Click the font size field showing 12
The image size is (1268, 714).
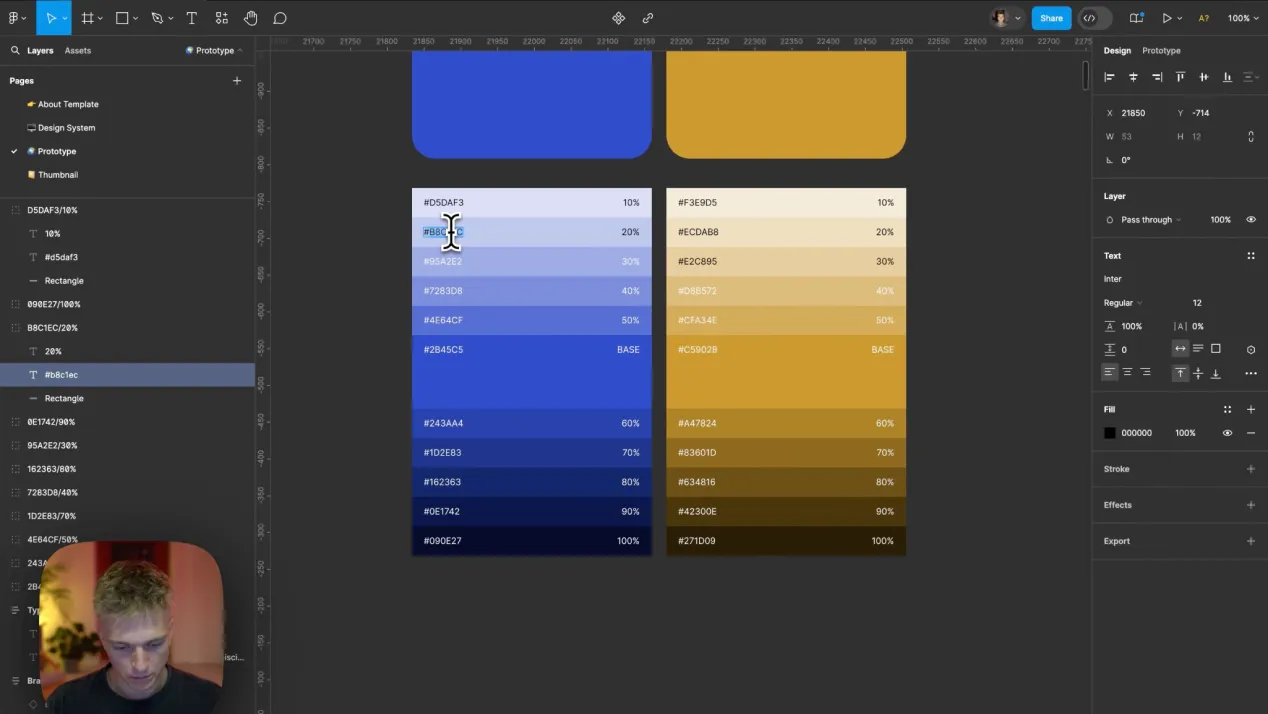[x=1197, y=303]
